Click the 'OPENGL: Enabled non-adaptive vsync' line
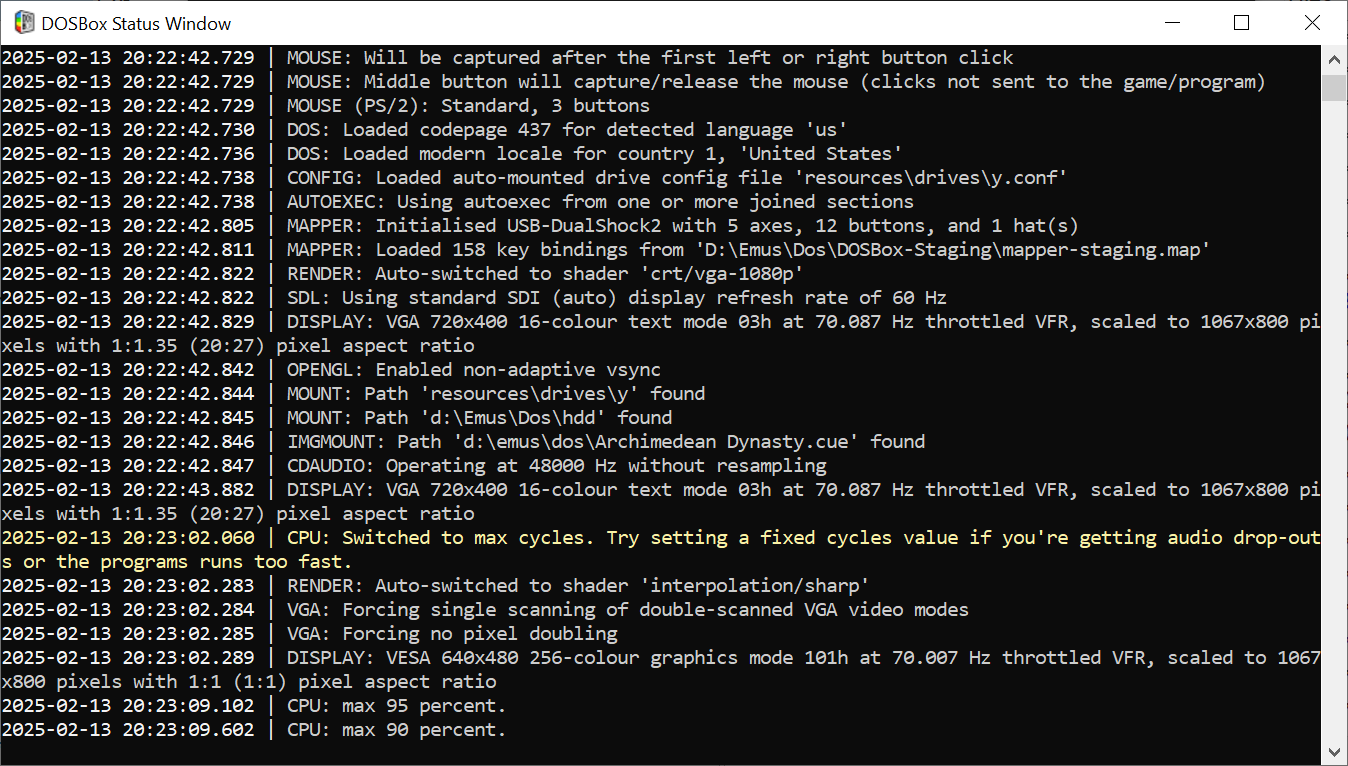The image size is (1348, 766). (x=331, y=369)
